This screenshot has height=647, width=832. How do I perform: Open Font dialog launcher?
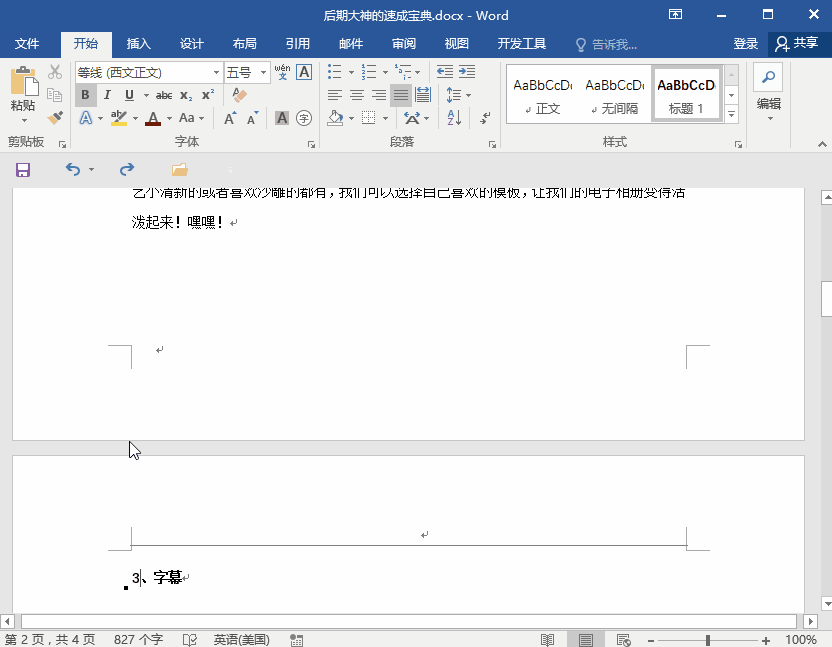pos(311,144)
